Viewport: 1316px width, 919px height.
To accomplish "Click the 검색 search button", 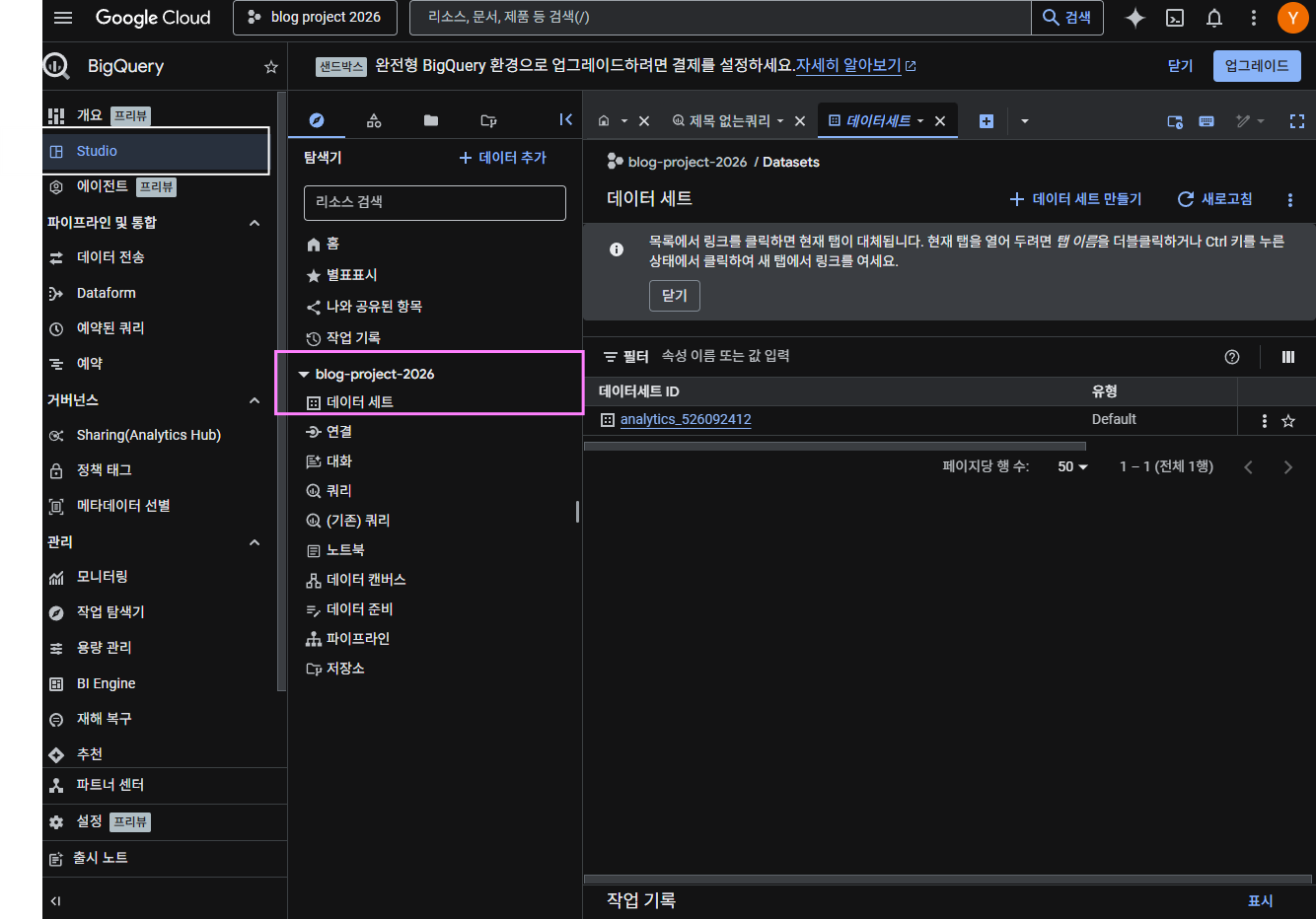I will pyautogui.click(x=1067, y=18).
